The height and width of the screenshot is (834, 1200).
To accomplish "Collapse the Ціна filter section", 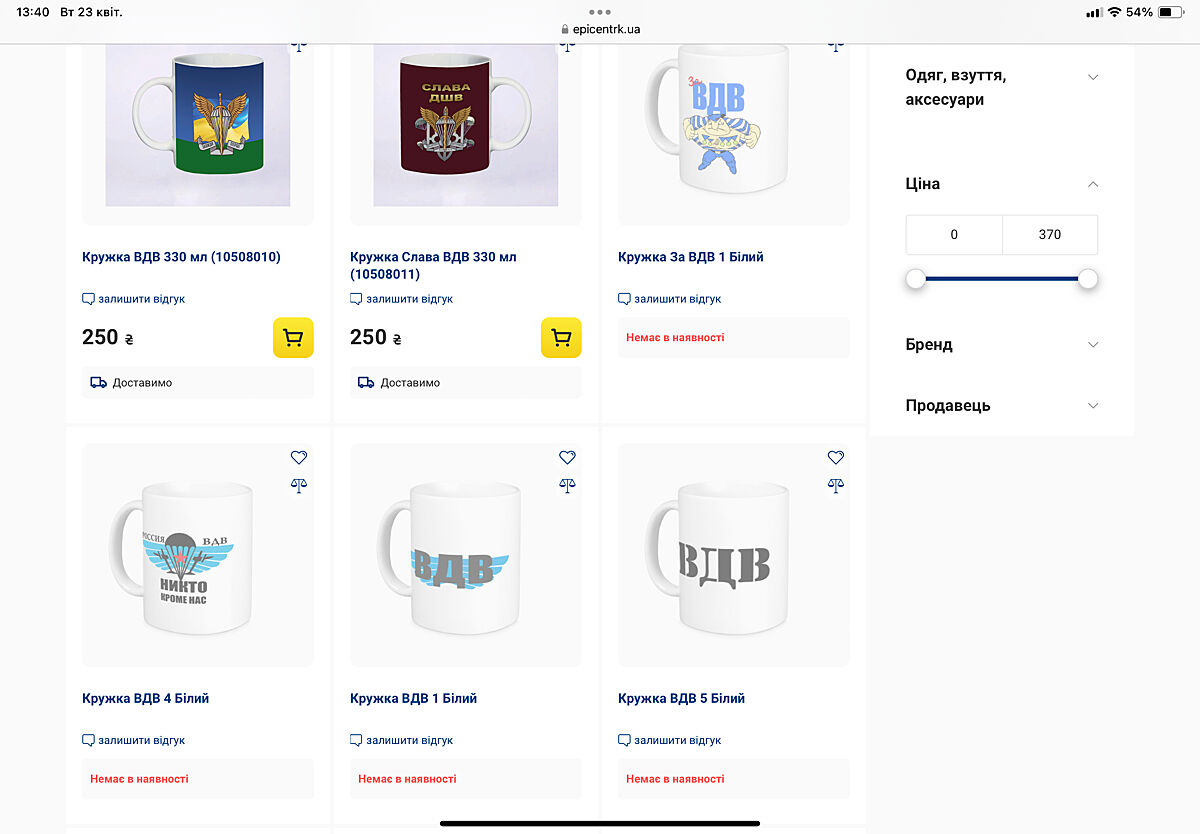I will (x=1093, y=184).
